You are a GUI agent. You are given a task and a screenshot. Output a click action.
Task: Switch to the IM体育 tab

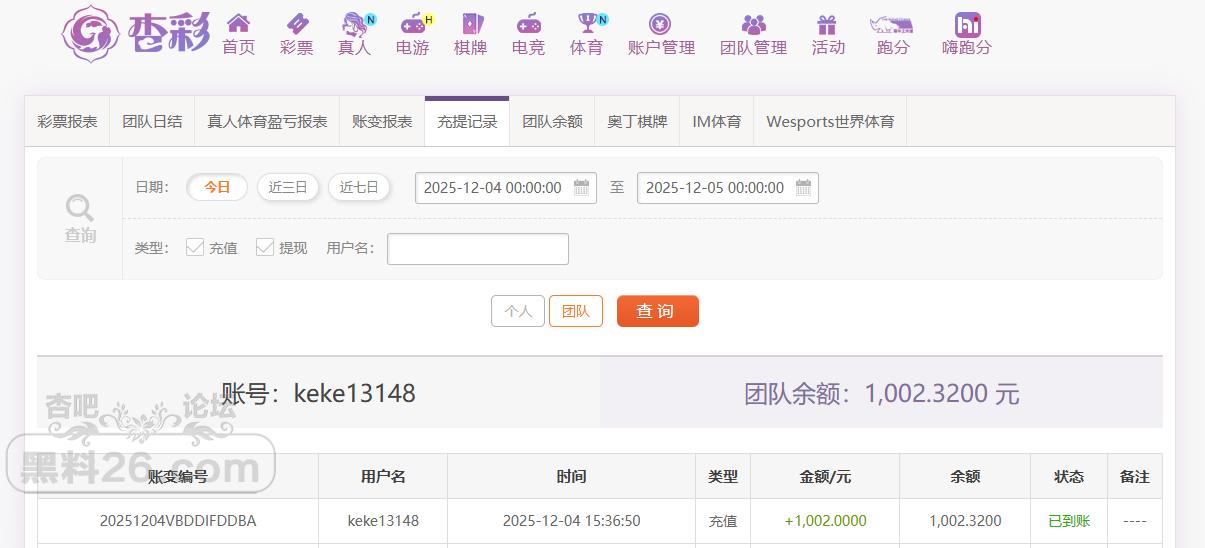click(717, 121)
